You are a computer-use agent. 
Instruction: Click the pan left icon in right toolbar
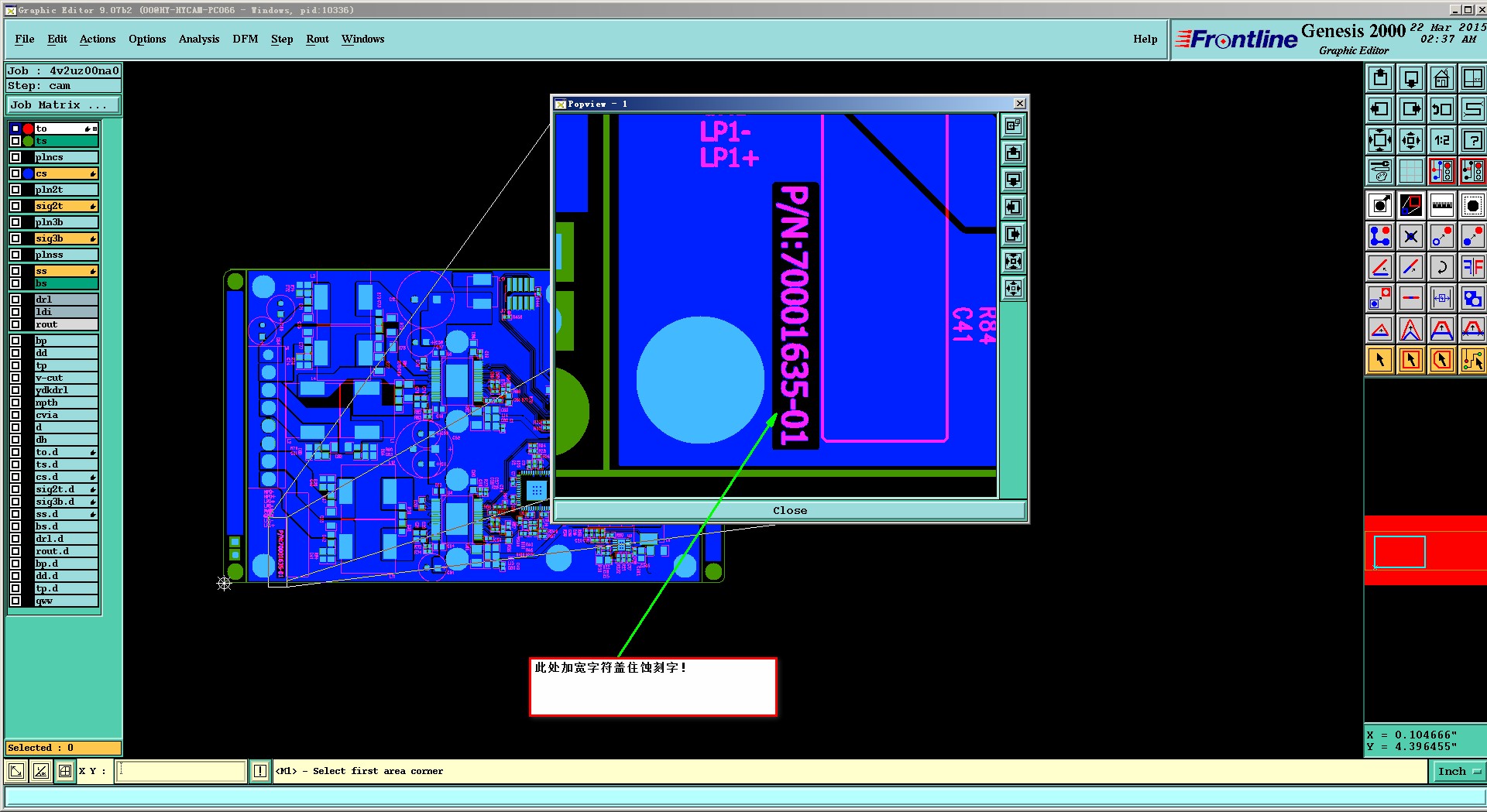[1380, 109]
